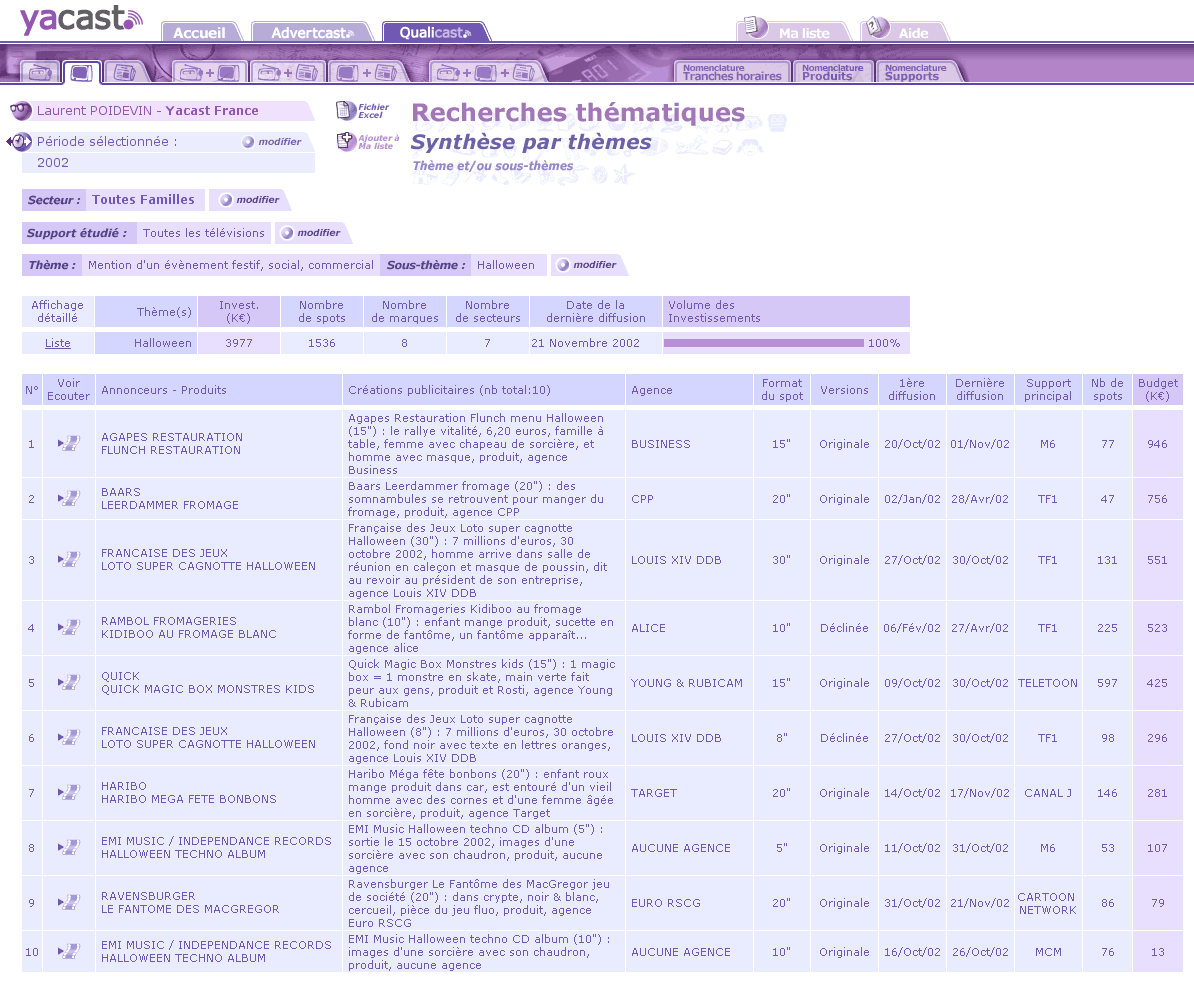Click the Invest. 3977 value cell
Screen dimensions: 1194x985
coord(239,343)
